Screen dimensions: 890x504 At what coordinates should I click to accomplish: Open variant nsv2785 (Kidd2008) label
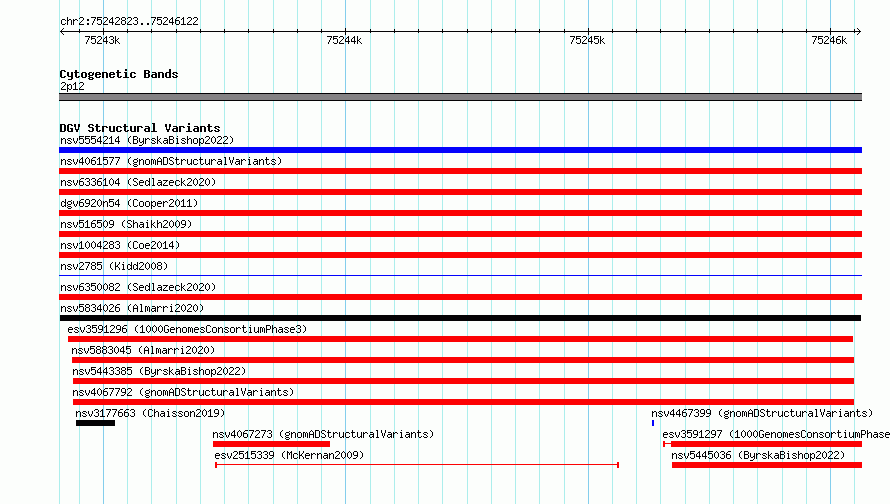click(x=114, y=266)
